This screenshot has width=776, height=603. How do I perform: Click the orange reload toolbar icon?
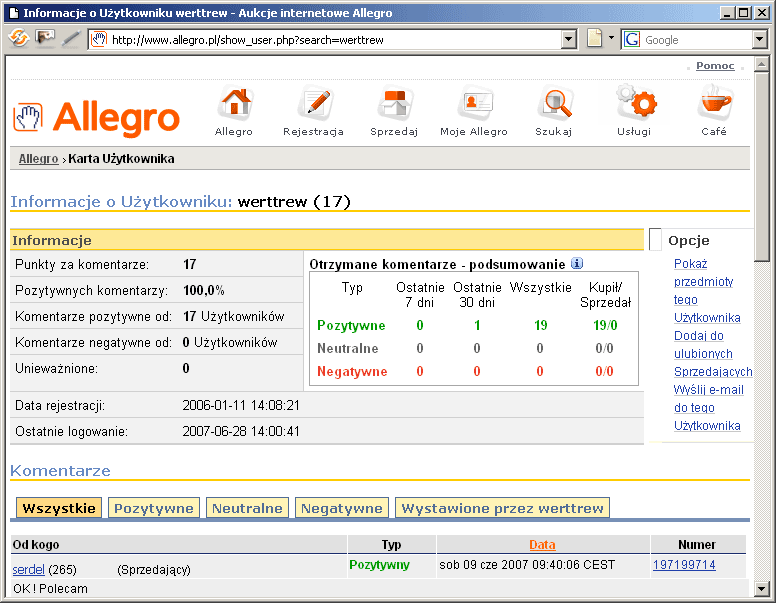coord(18,38)
